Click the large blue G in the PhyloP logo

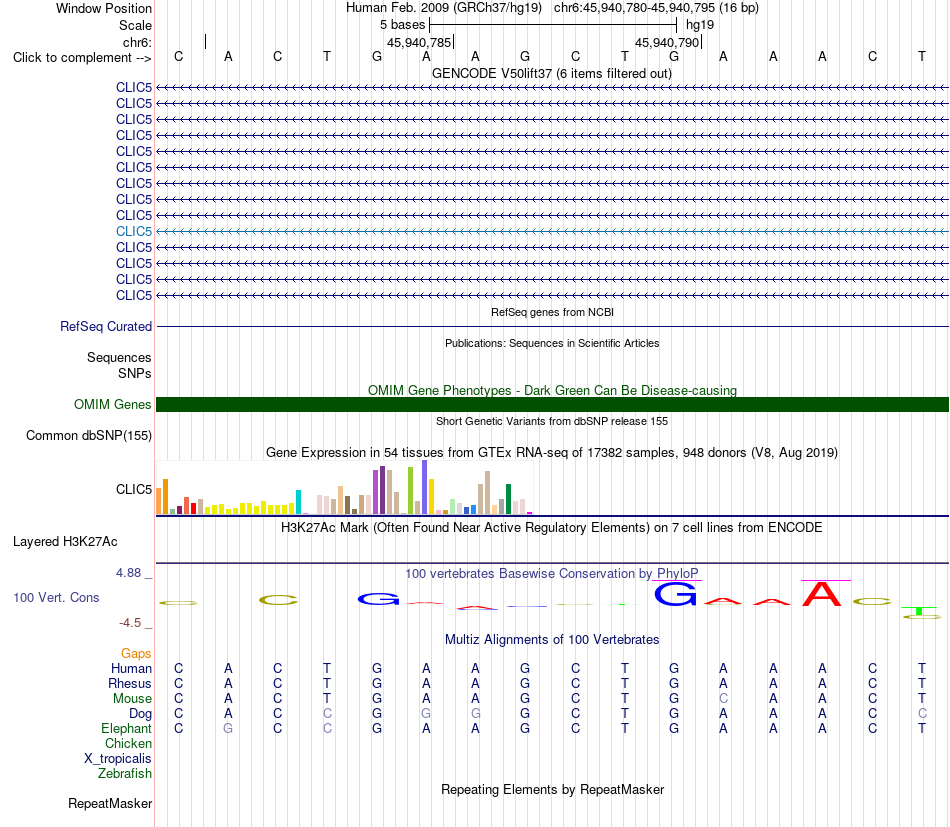pyautogui.click(x=676, y=594)
